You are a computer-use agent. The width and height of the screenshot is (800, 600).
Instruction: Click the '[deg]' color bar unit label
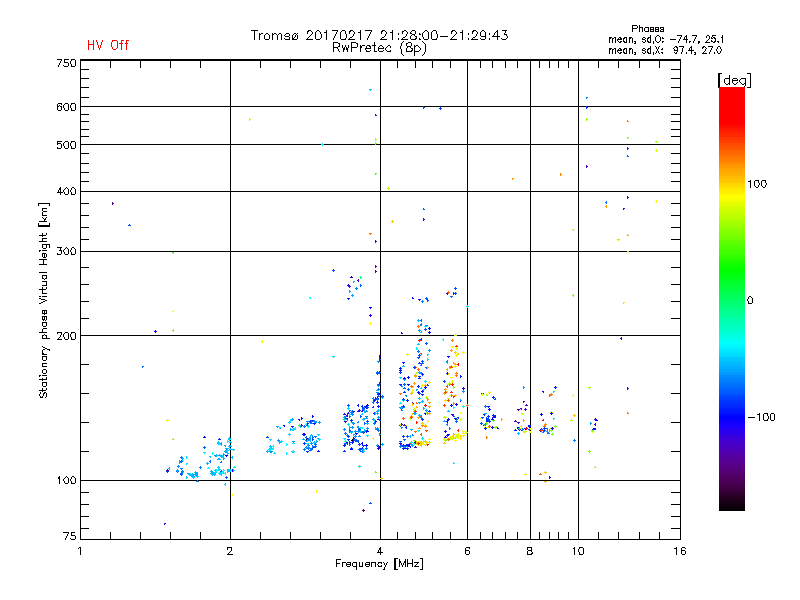click(x=734, y=80)
